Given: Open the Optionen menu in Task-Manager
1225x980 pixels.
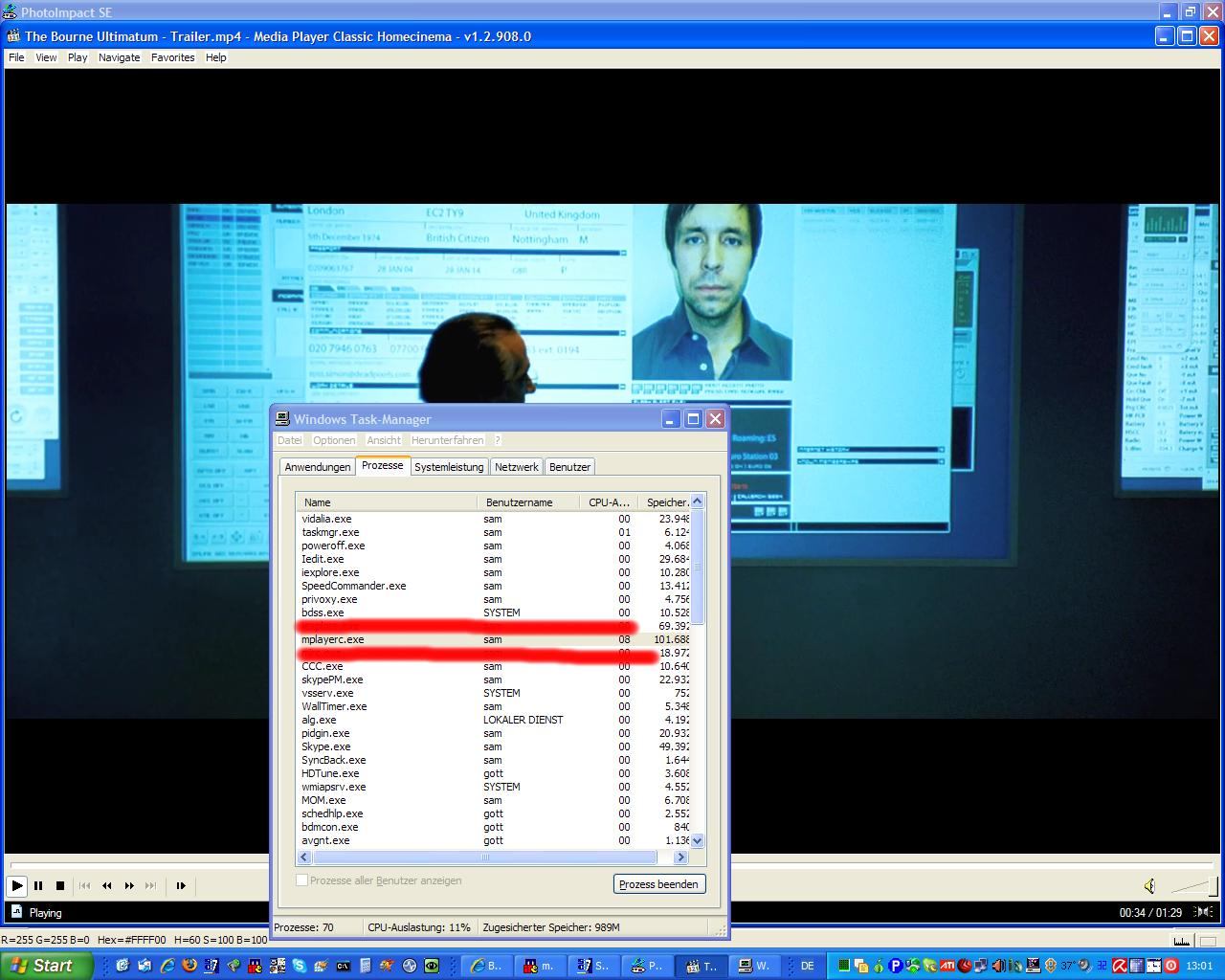Looking at the screenshot, I should coord(334,440).
